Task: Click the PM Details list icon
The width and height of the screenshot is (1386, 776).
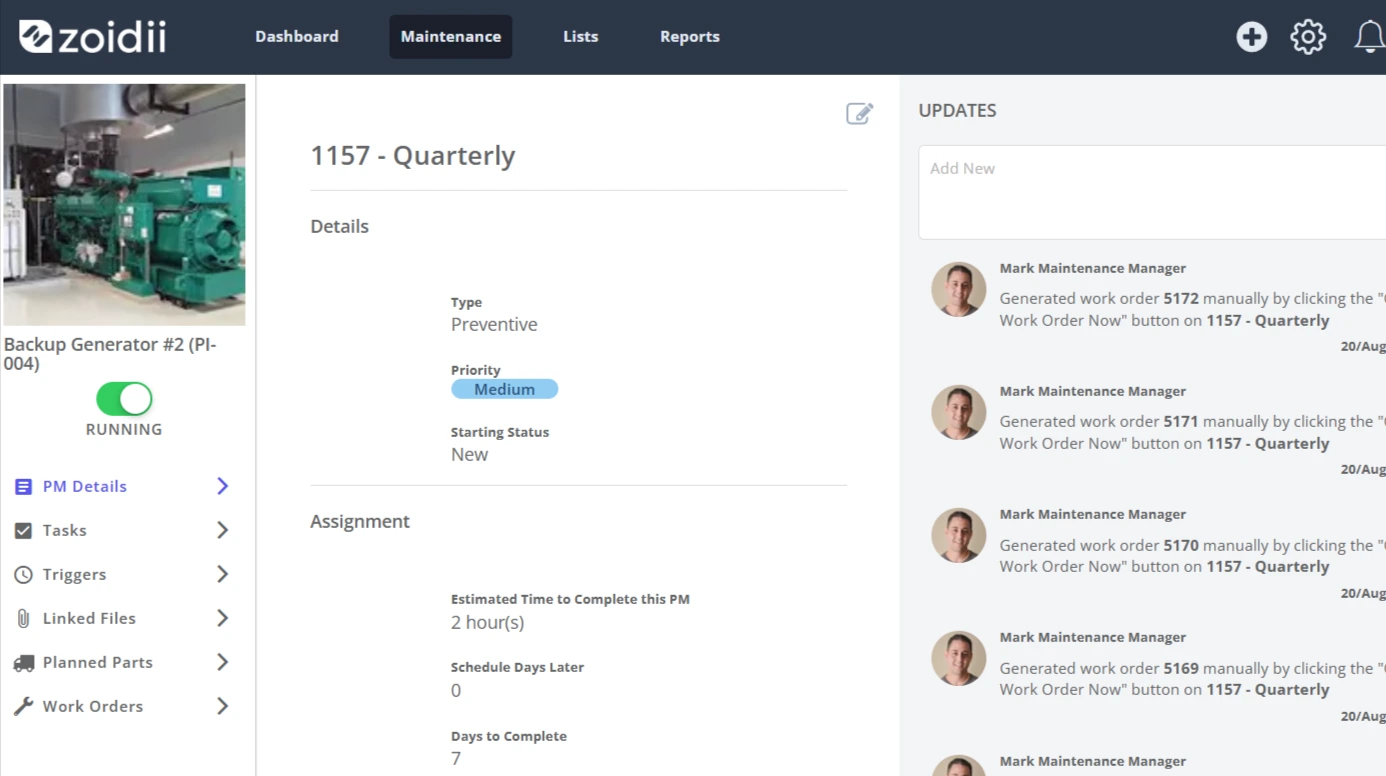Action: 23,487
